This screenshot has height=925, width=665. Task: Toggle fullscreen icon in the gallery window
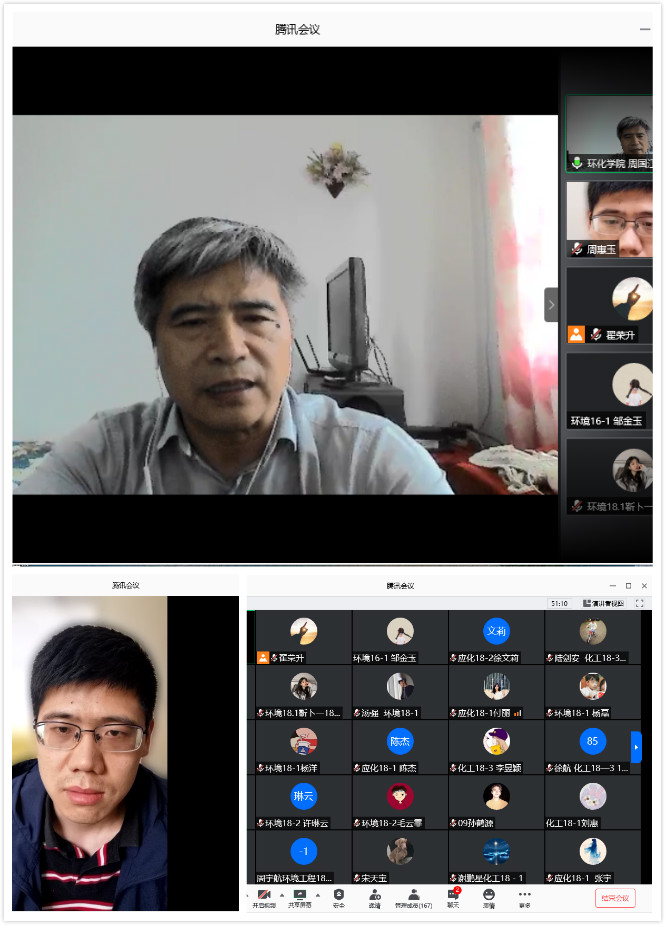pos(640,603)
